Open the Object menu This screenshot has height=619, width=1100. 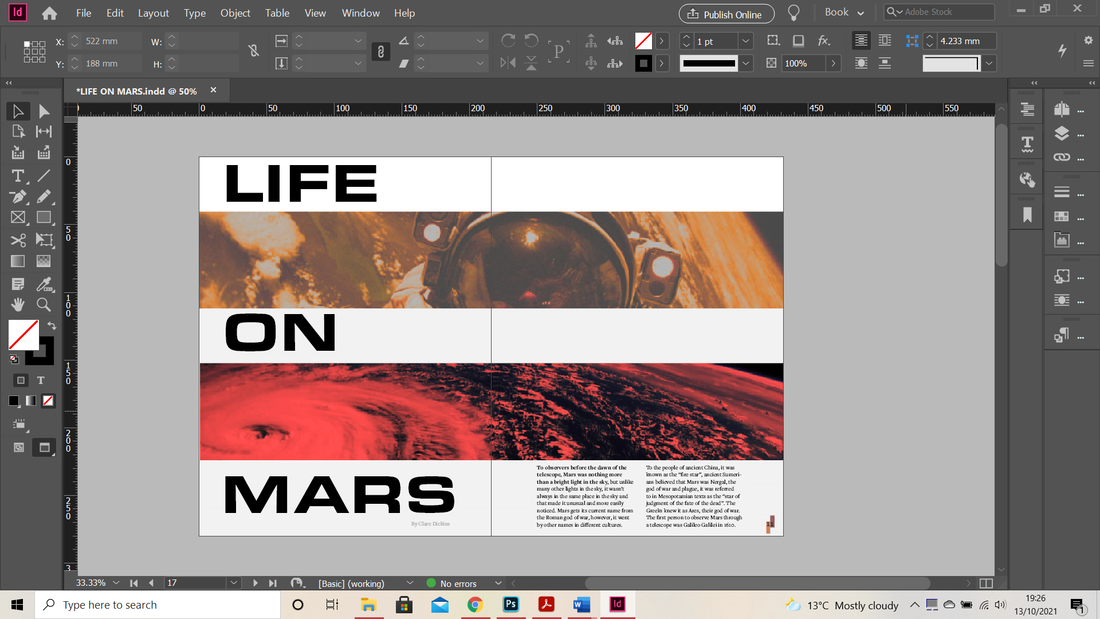tap(235, 13)
